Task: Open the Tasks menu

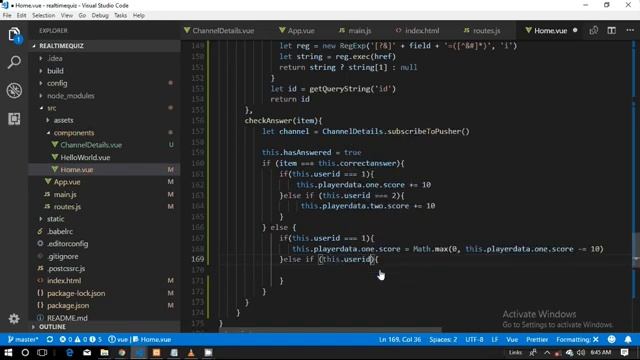Action: pyautogui.click(x=120, y=16)
